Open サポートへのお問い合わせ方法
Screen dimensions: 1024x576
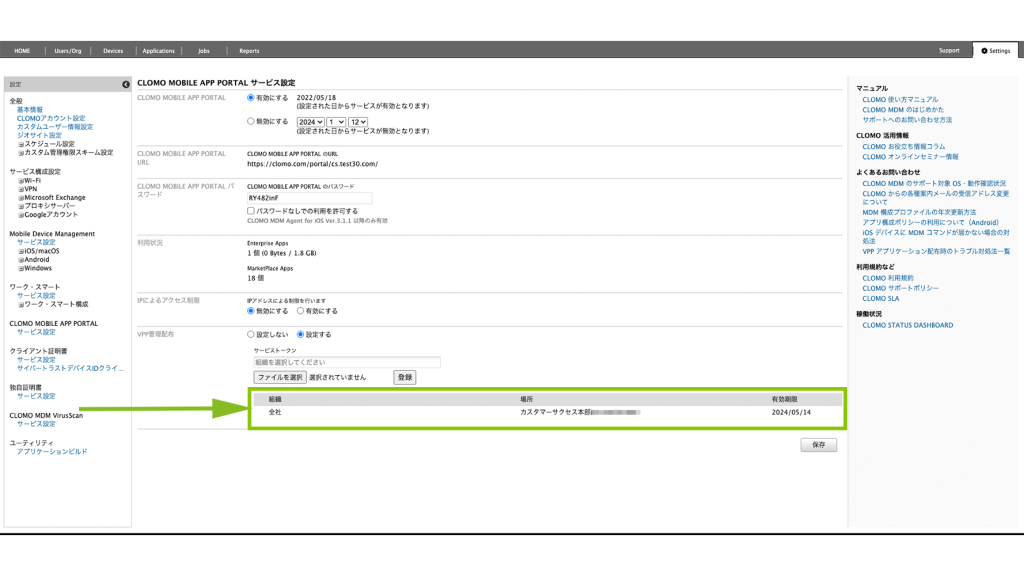point(907,120)
